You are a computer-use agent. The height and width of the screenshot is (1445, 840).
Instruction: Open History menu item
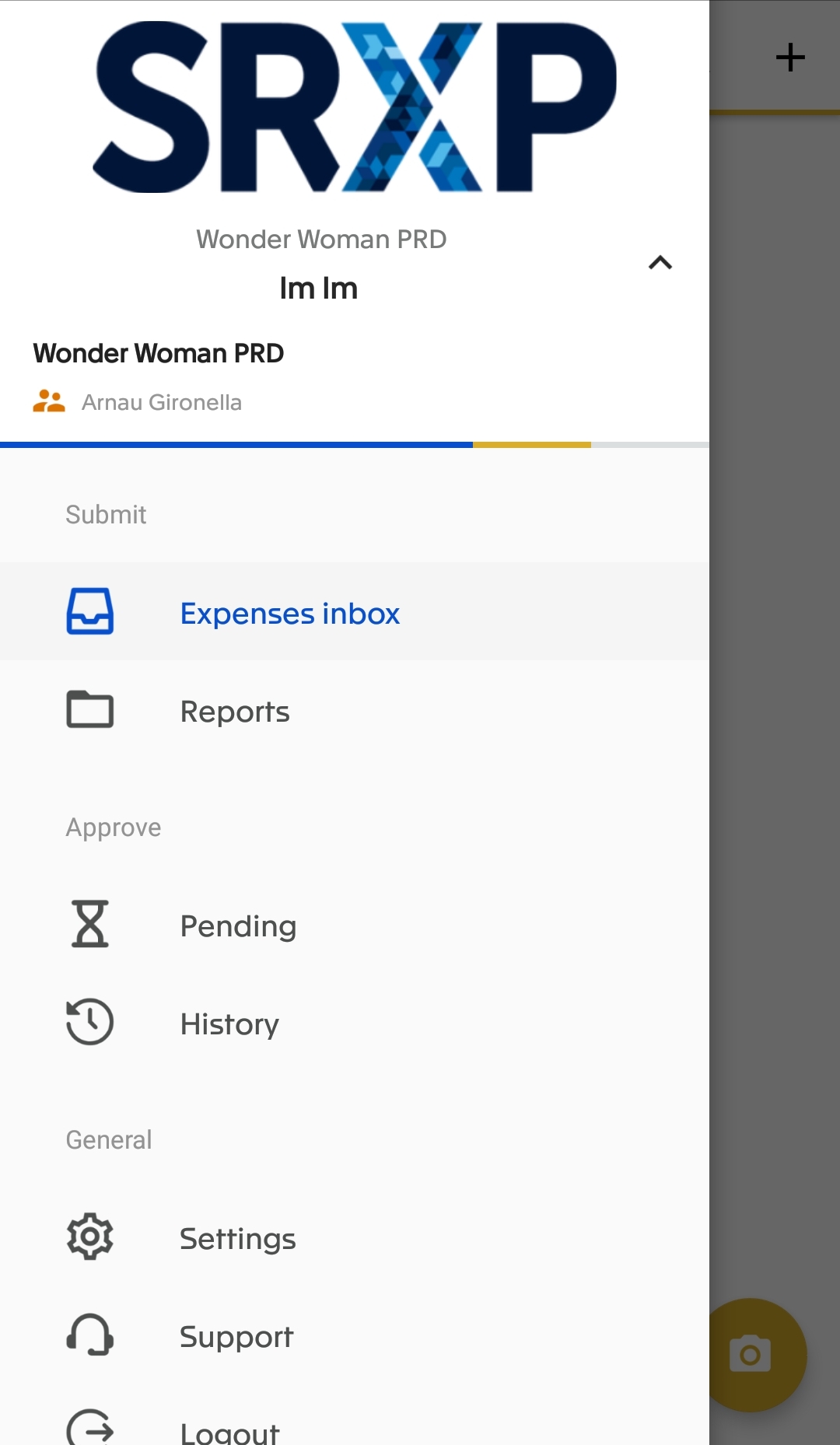click(x=355, y=1022)
